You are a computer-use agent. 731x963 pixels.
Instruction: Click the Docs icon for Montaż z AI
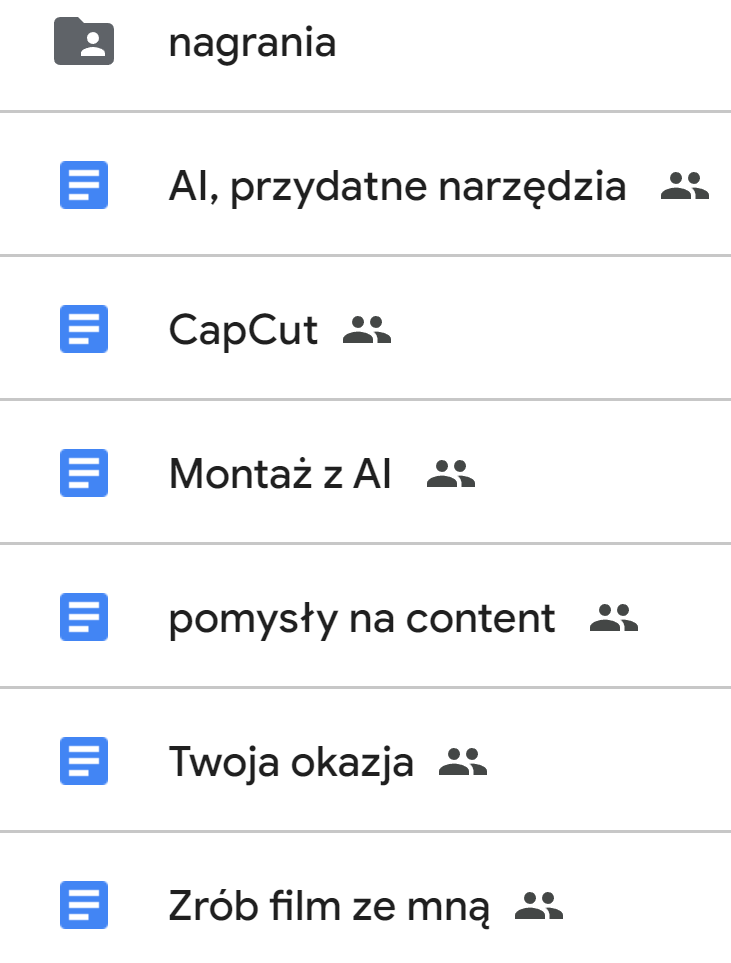click(x=84, y=474)
